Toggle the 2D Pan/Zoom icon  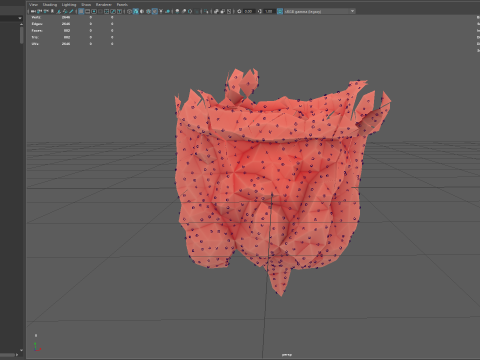pyautogui.click(x=65, y=11)
